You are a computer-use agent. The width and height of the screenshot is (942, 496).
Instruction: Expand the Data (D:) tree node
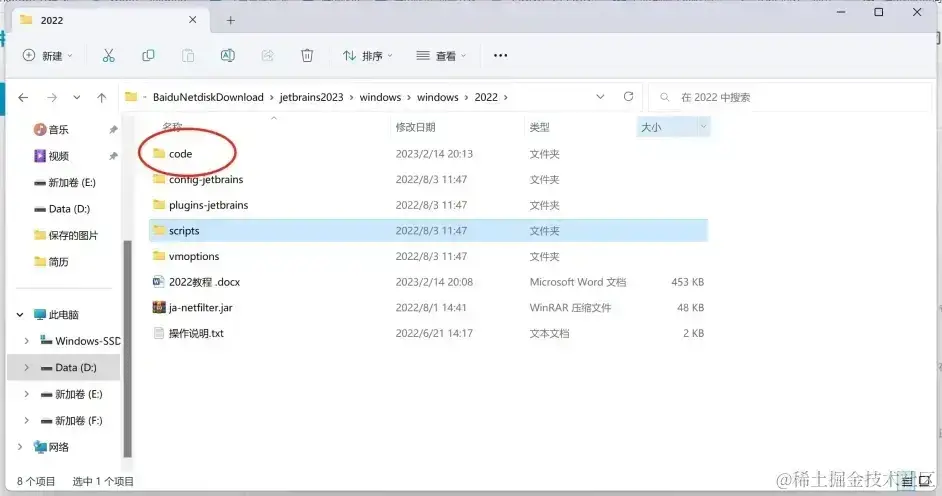coord(26,367)
